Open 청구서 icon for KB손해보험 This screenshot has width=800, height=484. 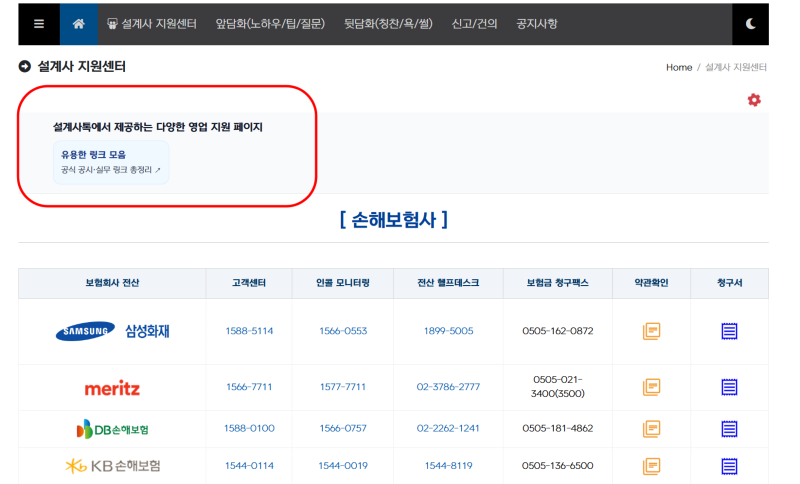(729, 466)
